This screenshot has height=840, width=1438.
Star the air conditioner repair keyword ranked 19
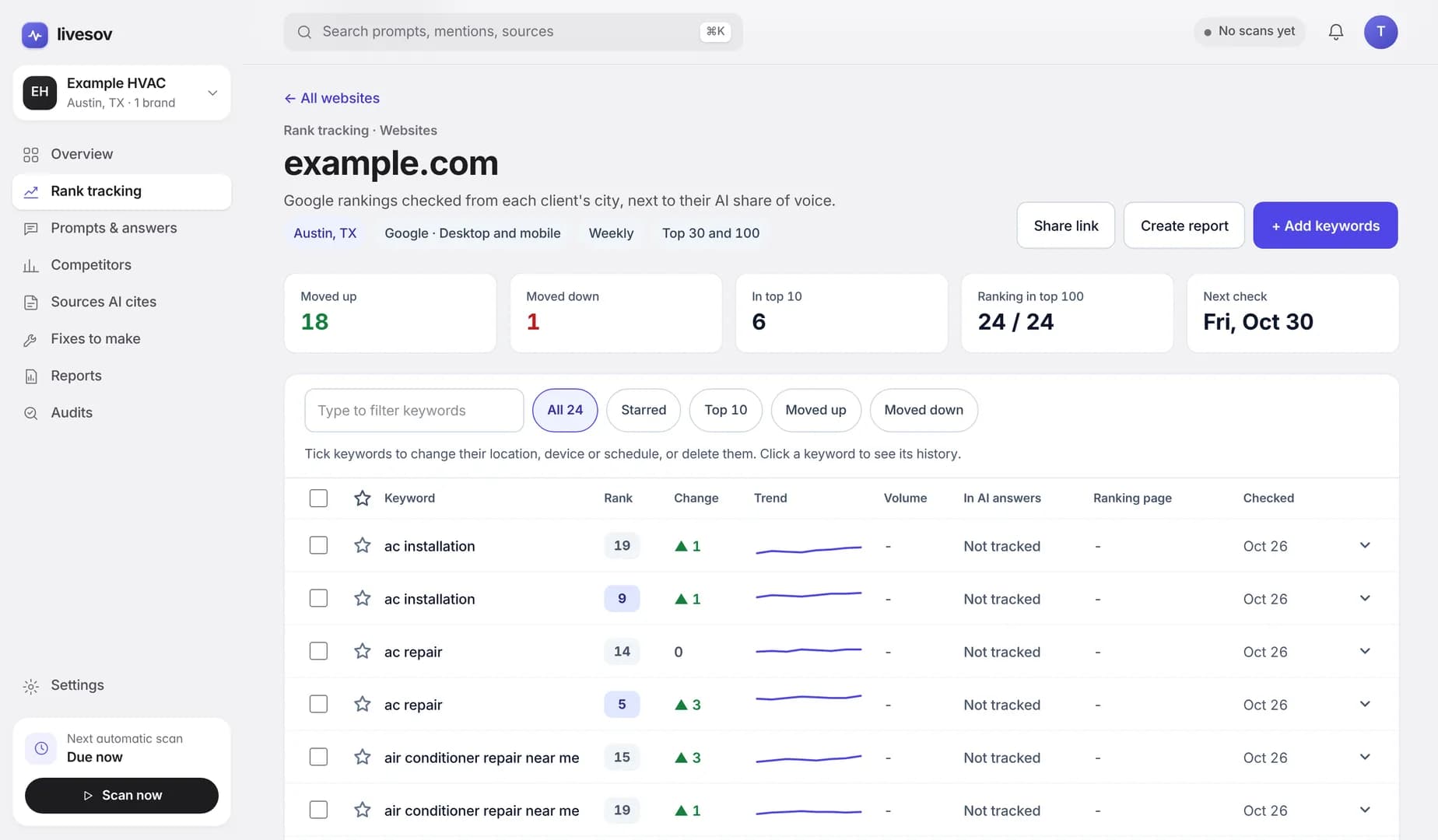pos(363,810)
